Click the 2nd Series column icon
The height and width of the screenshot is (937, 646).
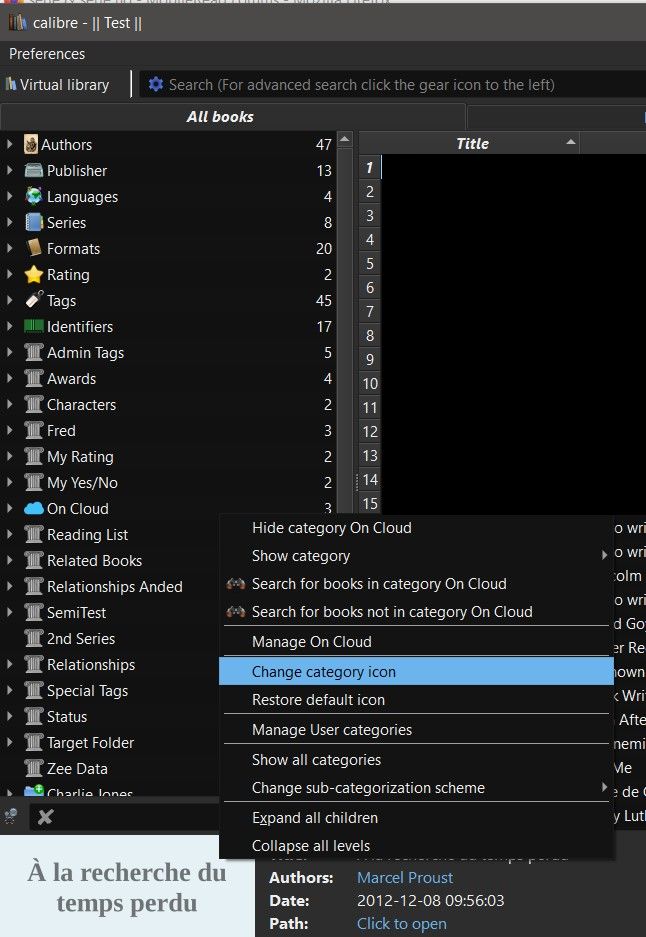pyautogui.click(x=33, y=639)
